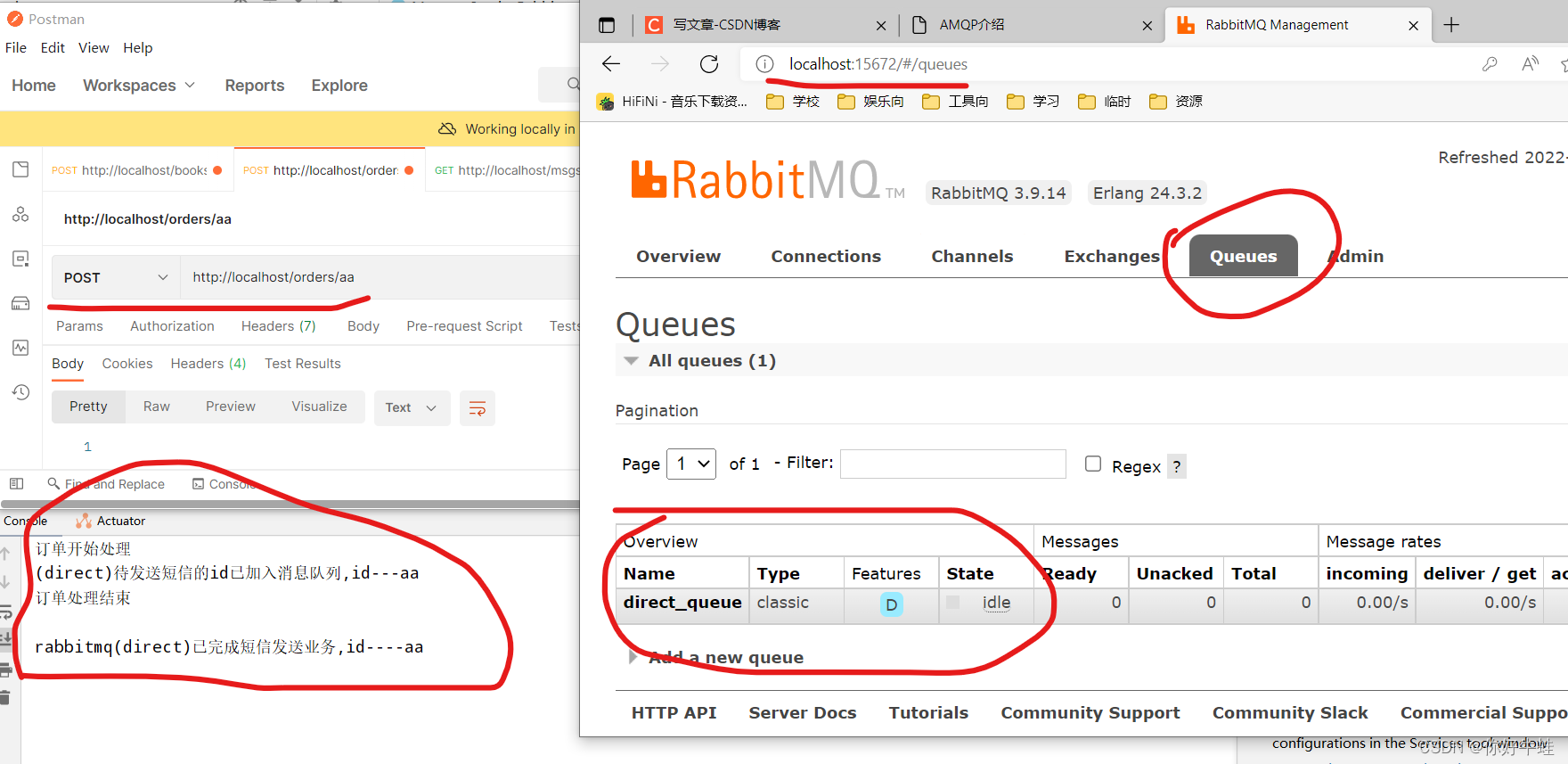This screenshot has height=764, width=1568.
Task: Open the 工具向 bookmarks folder
Action: [x=955, y=102]
